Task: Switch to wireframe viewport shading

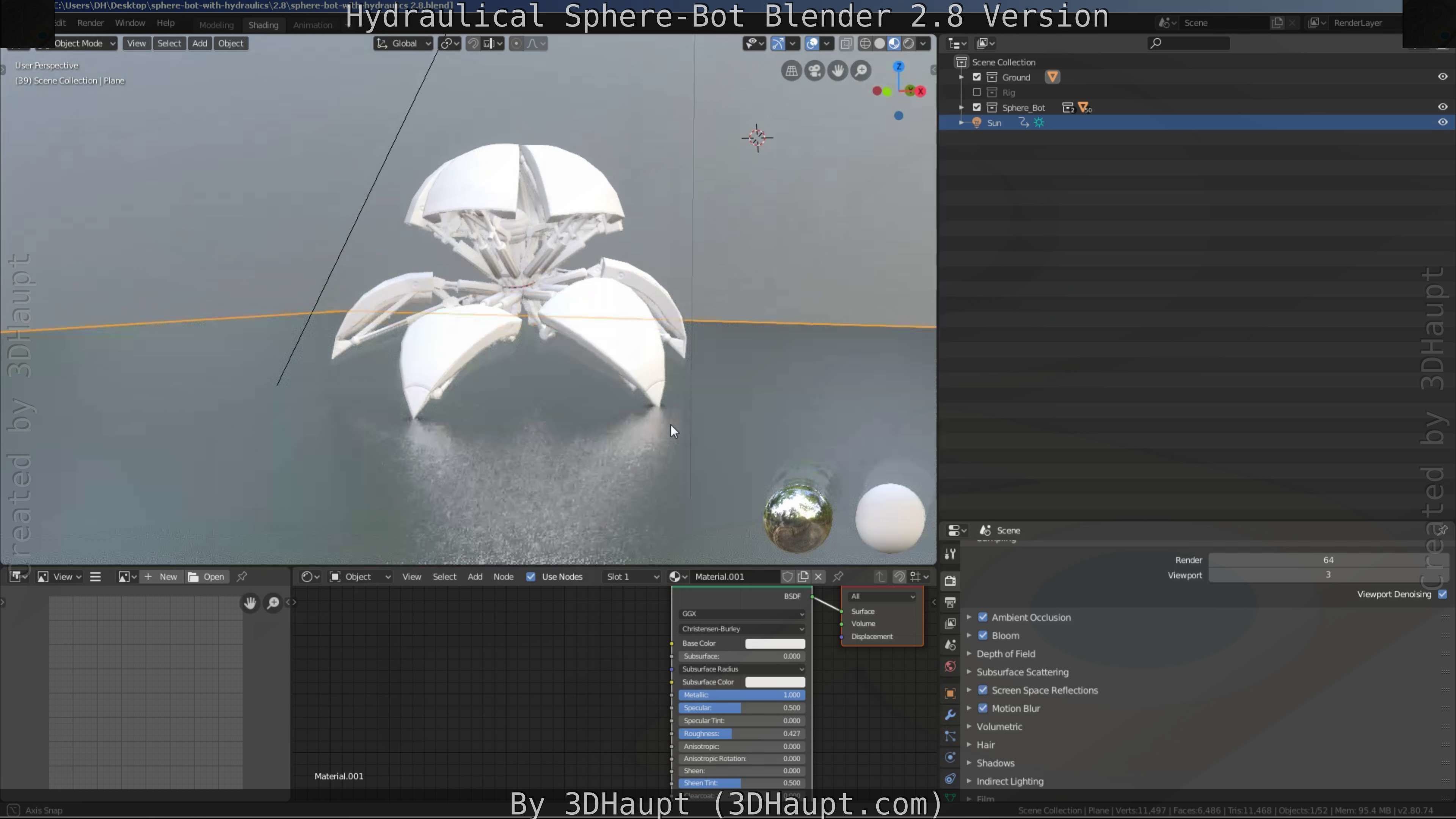Action: pos(865,44)
